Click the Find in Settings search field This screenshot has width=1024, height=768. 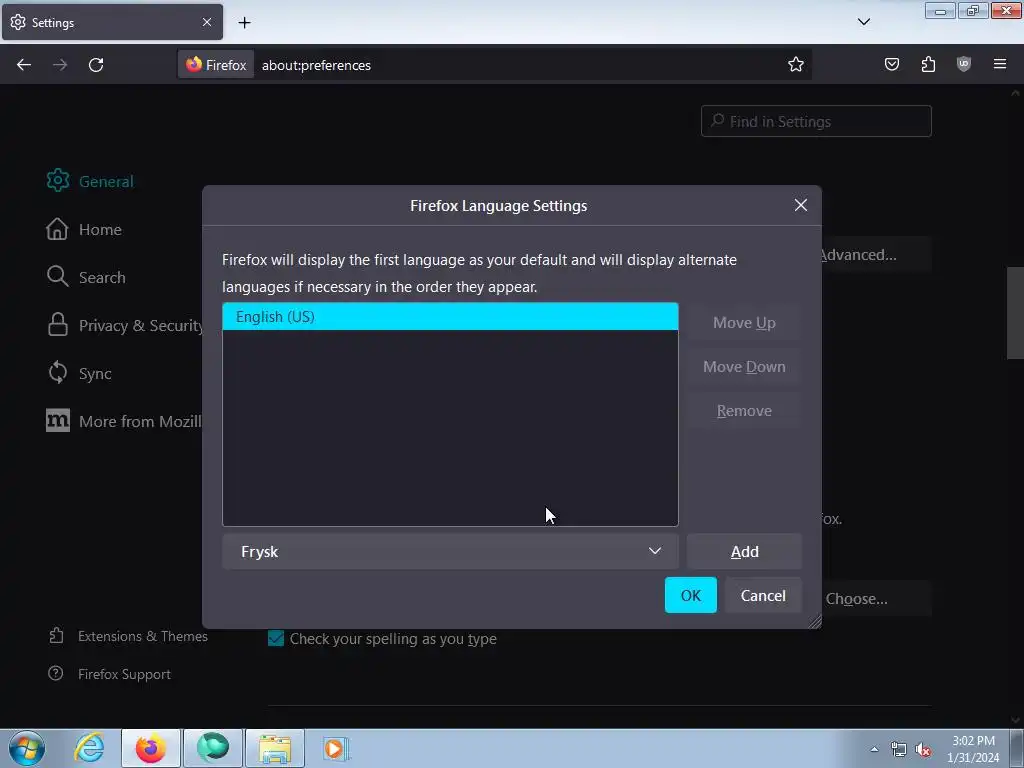point(816,121)
